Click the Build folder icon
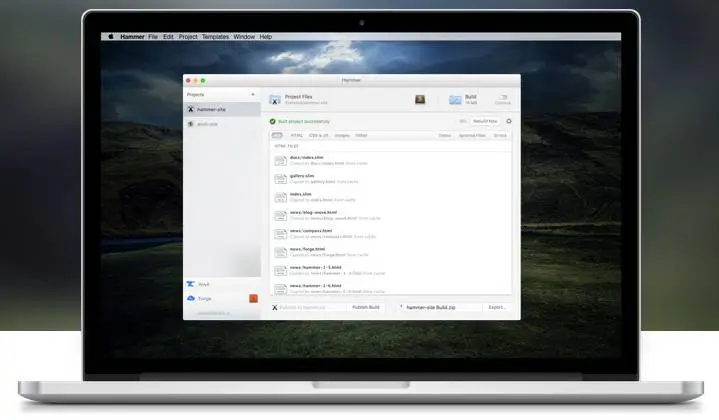The height and width of the screenshot is (420, 719). click(455, 99)
